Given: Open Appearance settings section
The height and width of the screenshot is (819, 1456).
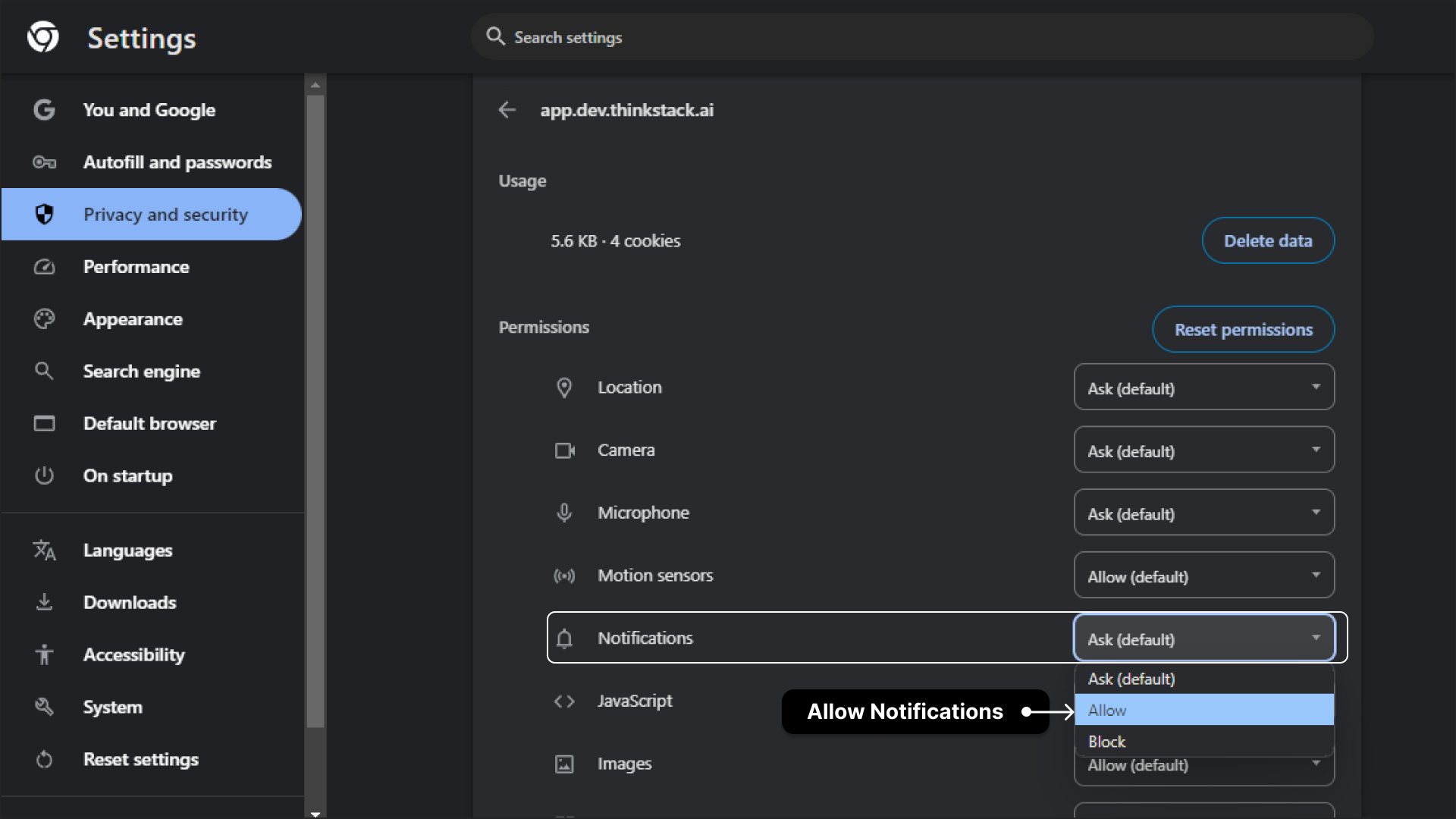Looking at the screenshot, I should 152,319.
